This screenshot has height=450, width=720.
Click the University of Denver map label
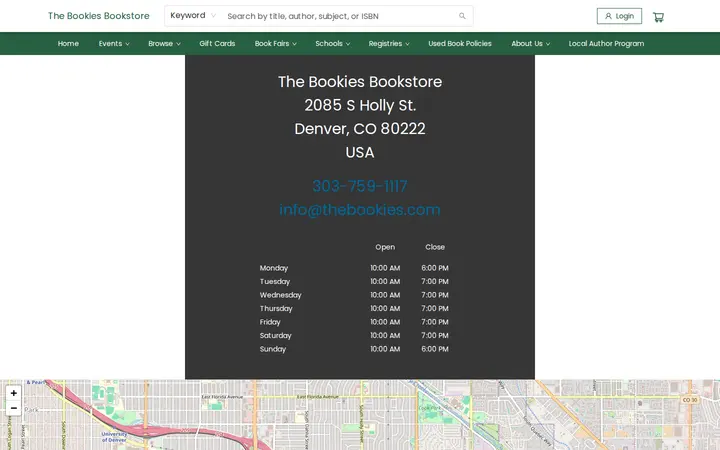(x=114, y=437)
